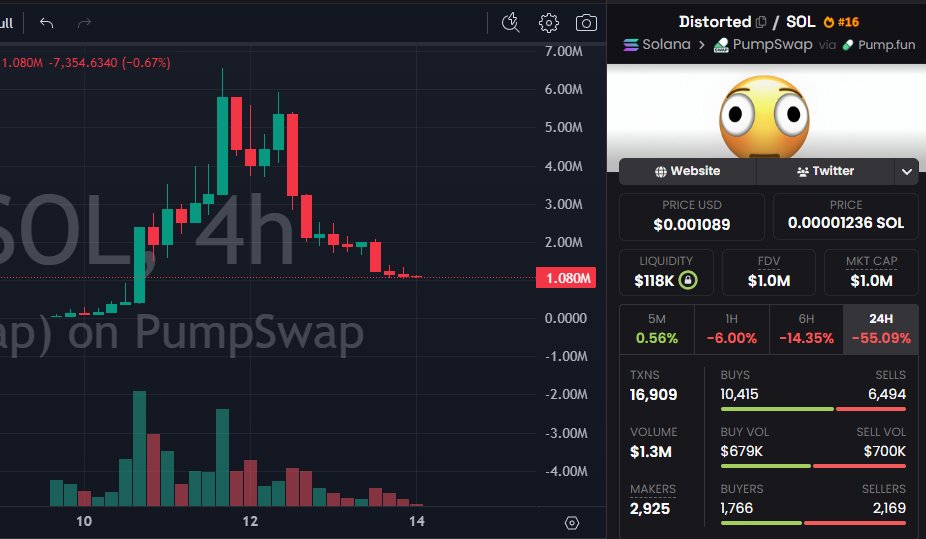Click the buyers versus sellers ratio bar
The width and height of the screenshot is (926, 539).
813,523
